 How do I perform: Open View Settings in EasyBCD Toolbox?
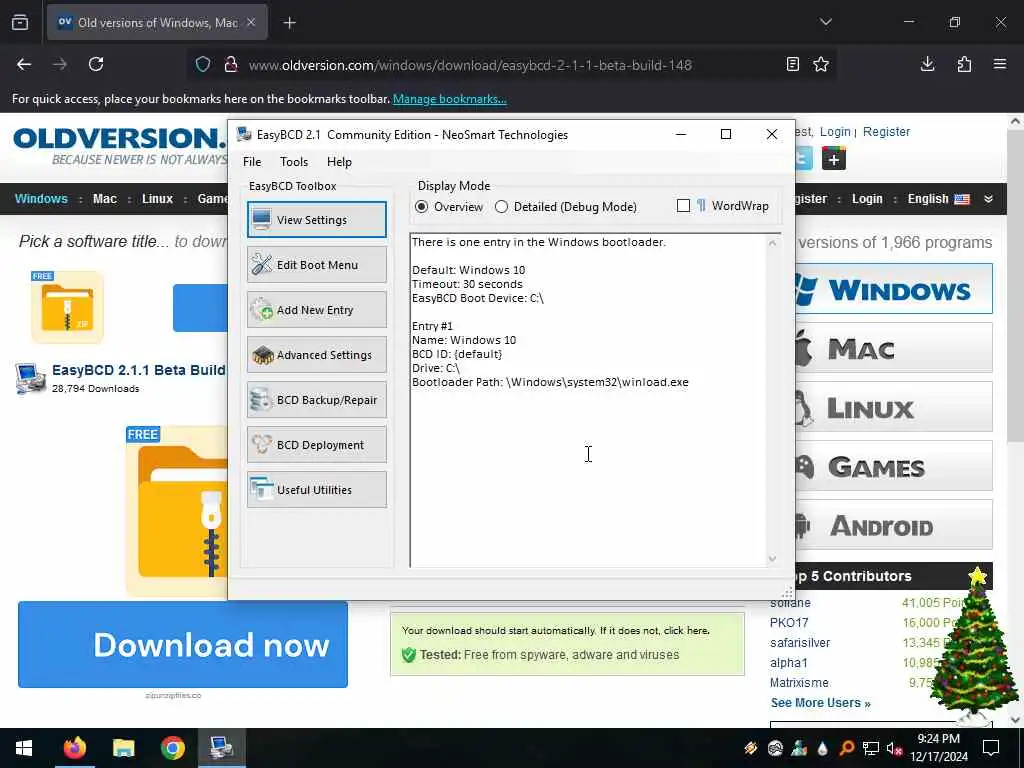pos(317,219)
